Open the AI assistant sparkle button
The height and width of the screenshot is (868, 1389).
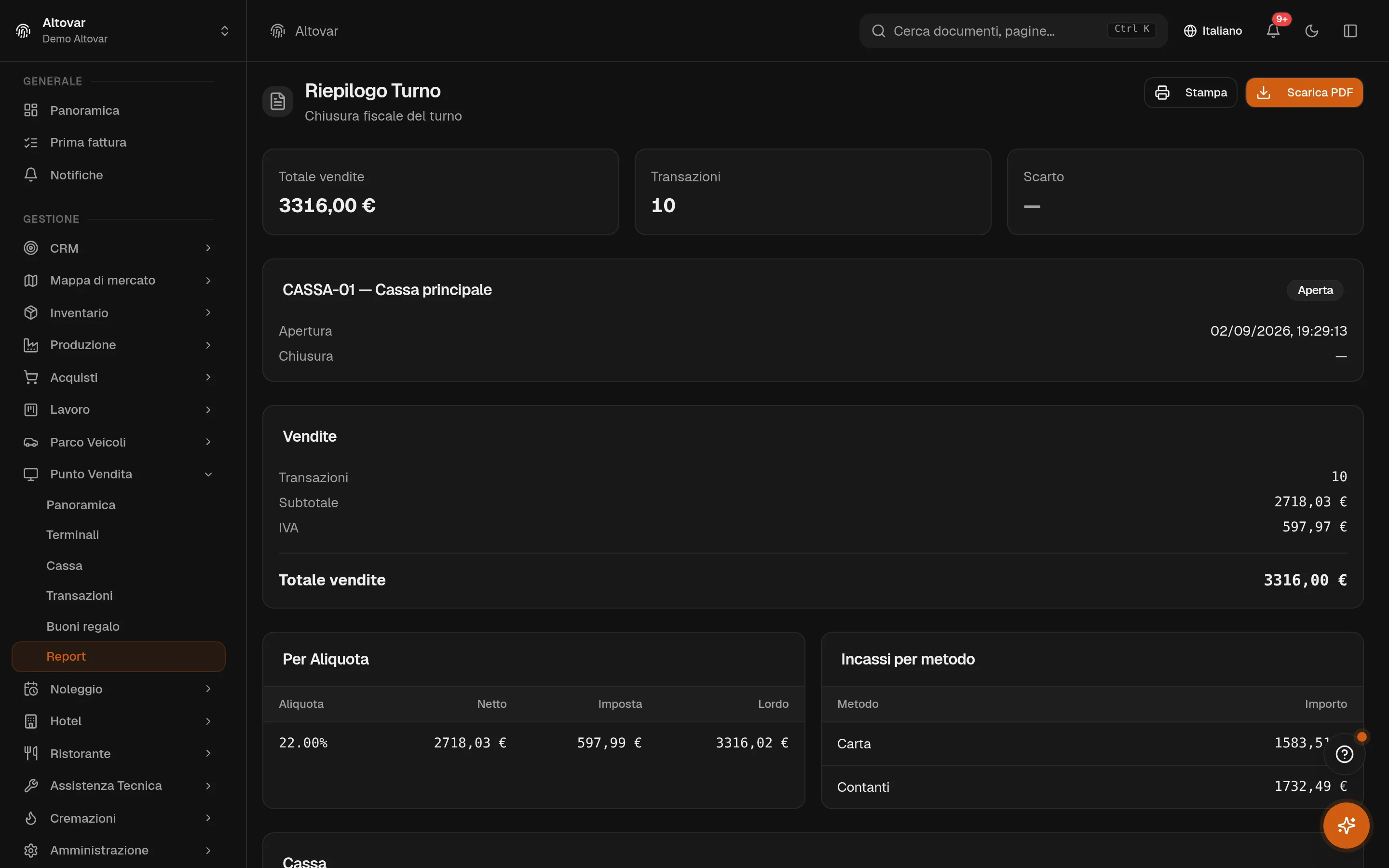click(x=1346, y=826)
